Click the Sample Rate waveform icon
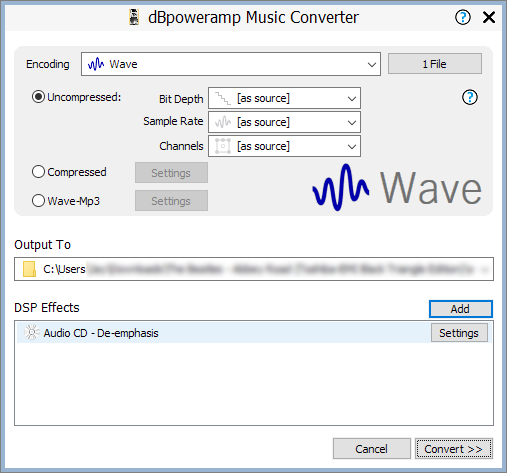 223,122
